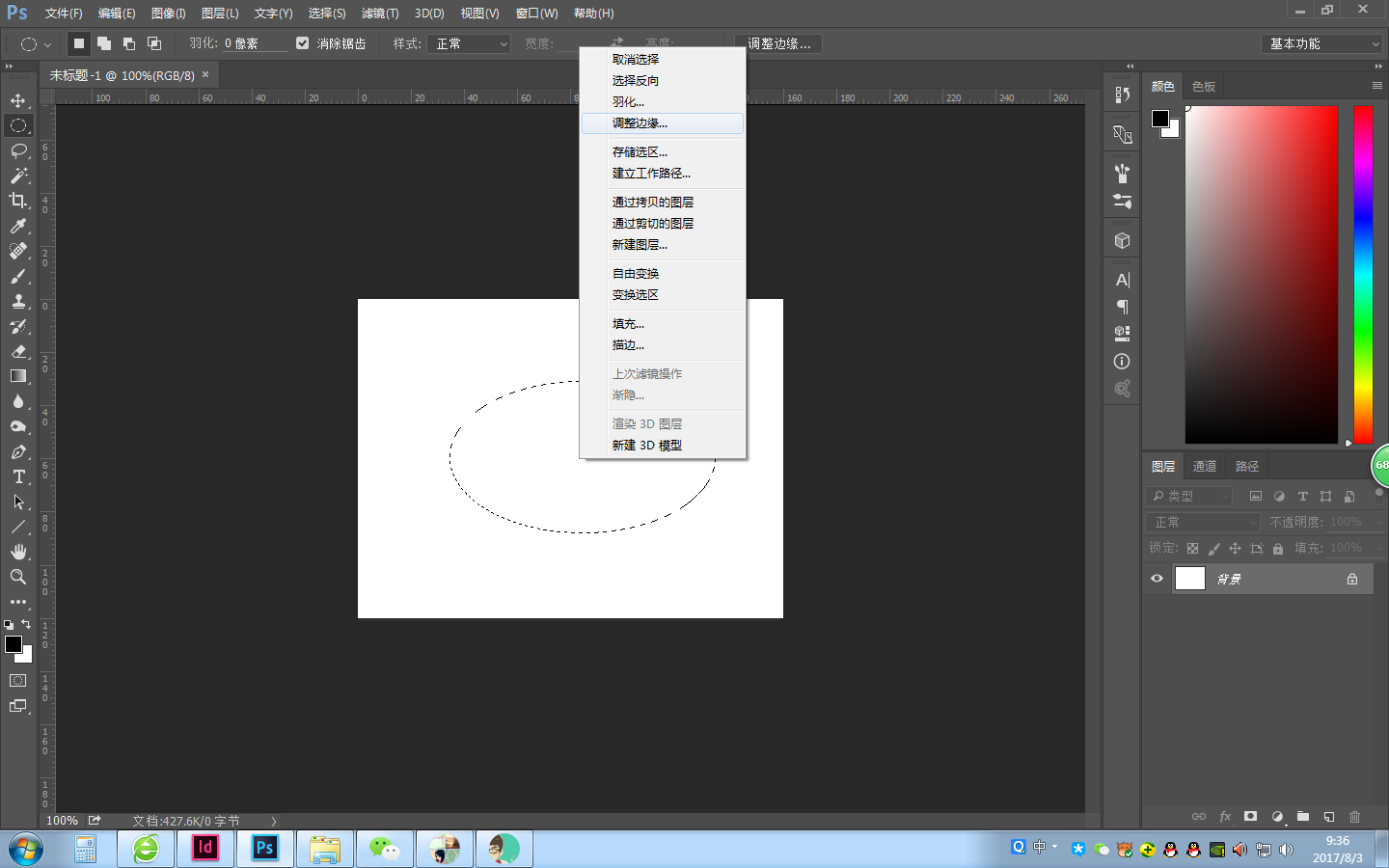Screen dimensions: 1389x868
Task: Open the workspace switcher dropdown
Action: point(1321,43)
